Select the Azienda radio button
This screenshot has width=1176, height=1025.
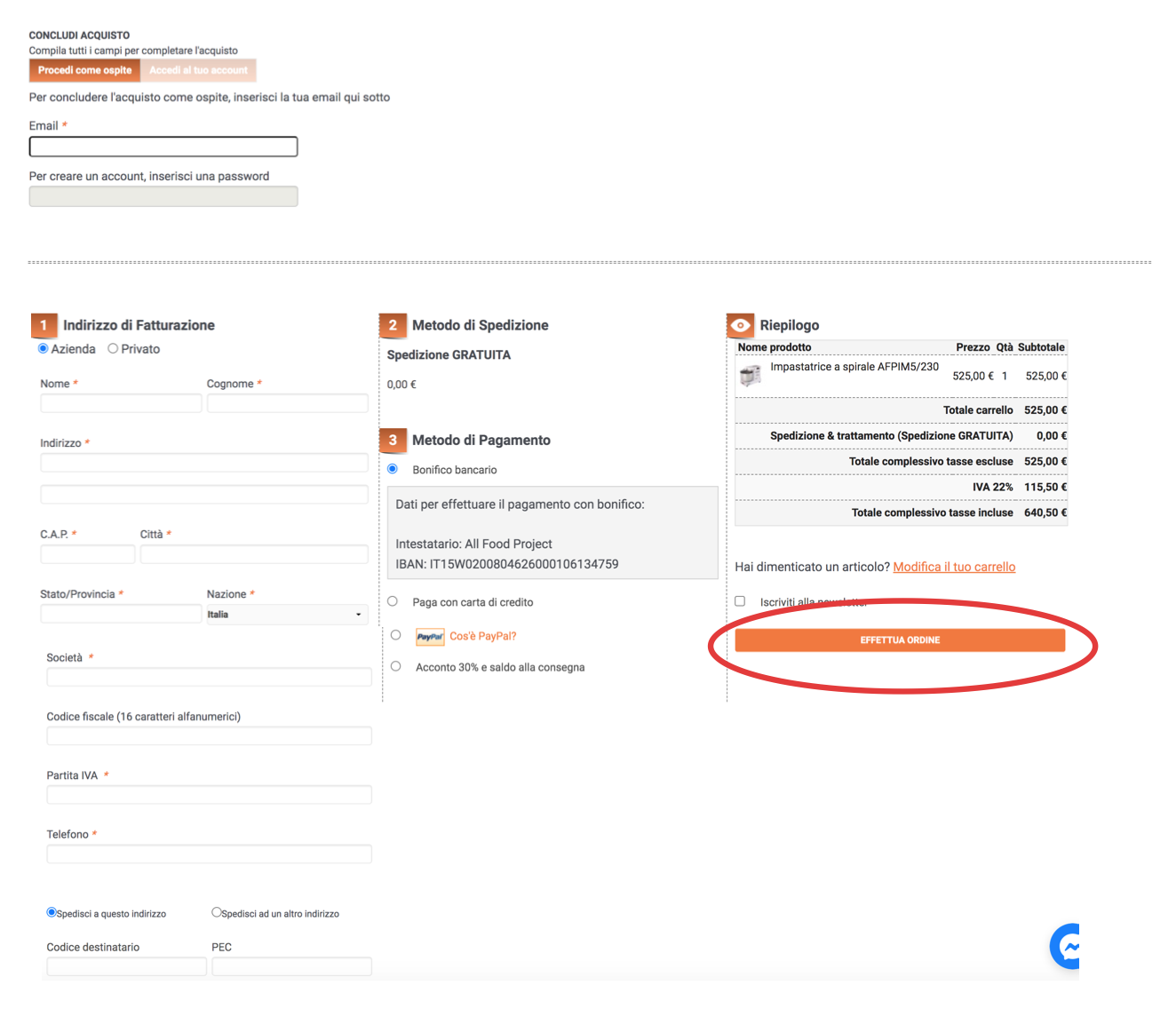(x=43, y=349)
